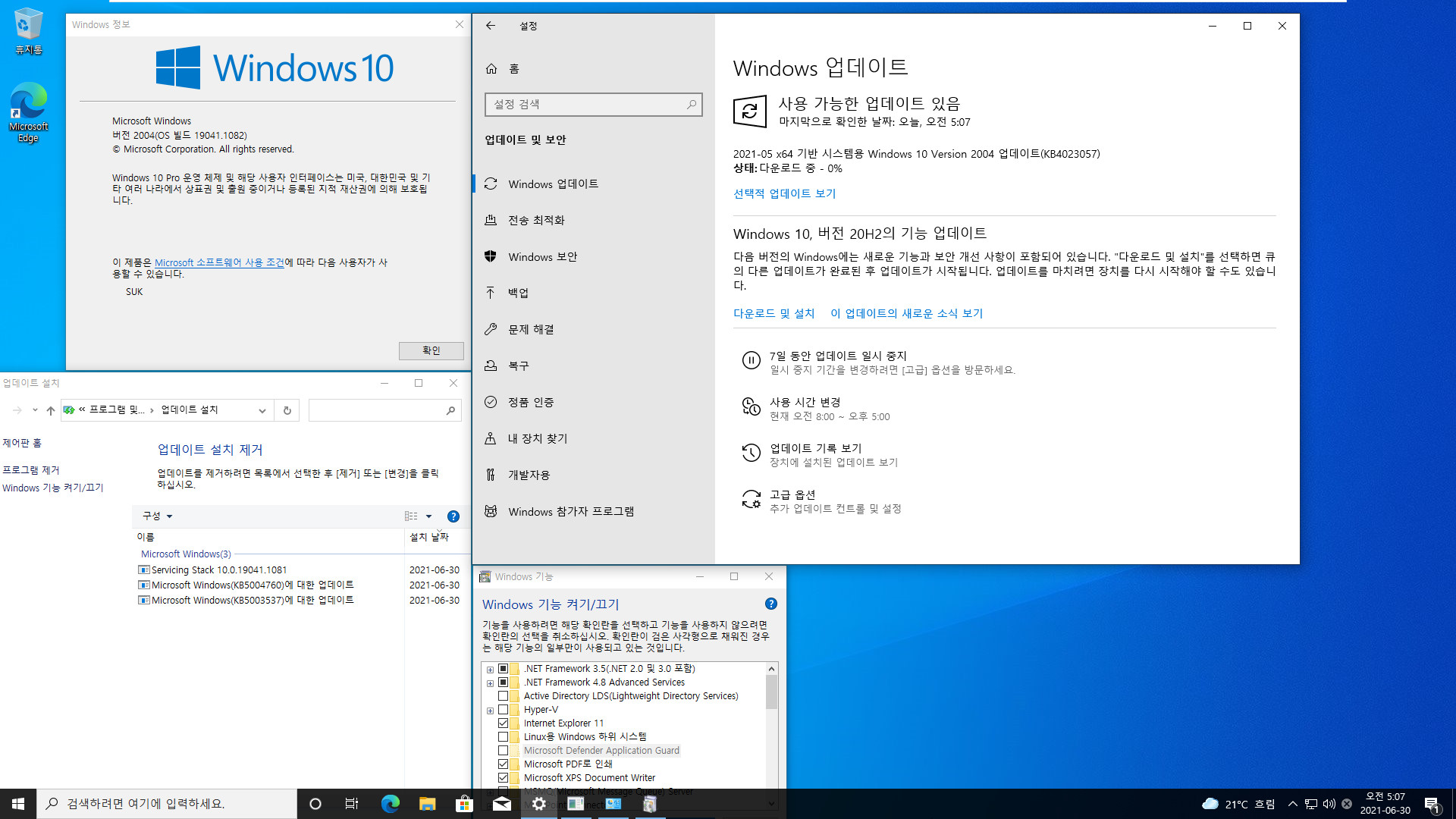The image size is (1456, 819).
Task: Select Windows 보안 in sidebar
Action: click(x=593, y=257)
